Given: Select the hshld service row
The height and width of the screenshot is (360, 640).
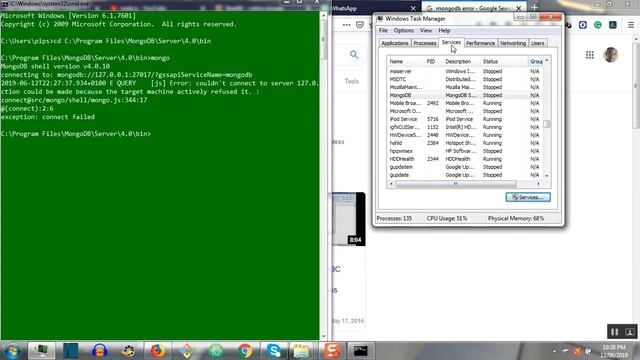Looking at the screenshot, I should 465,143.
